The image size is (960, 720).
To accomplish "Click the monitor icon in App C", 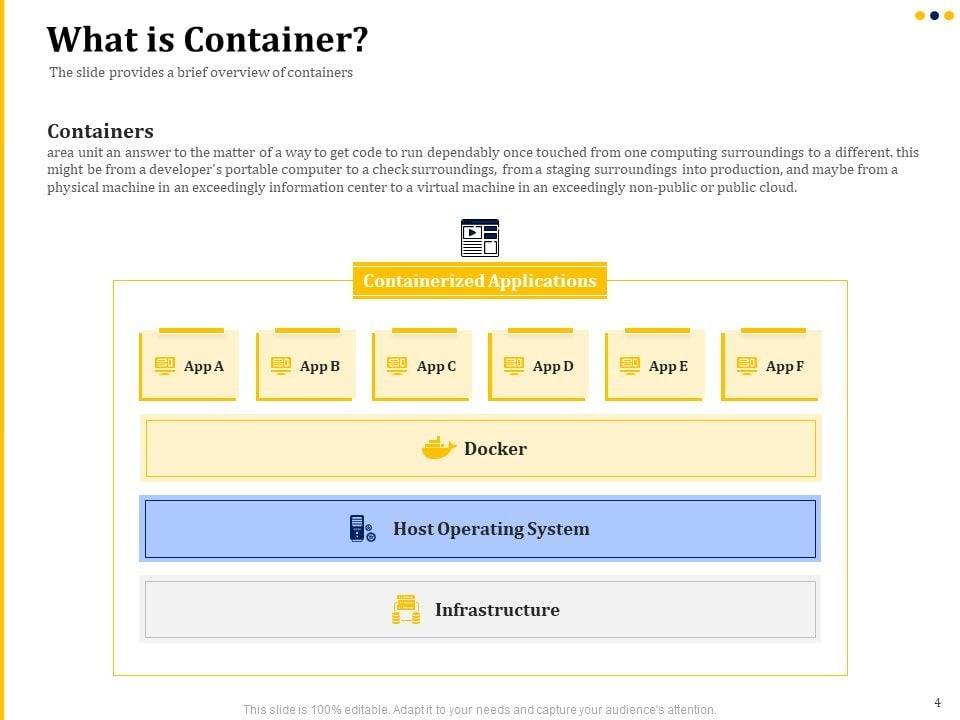I will point(397,366).
